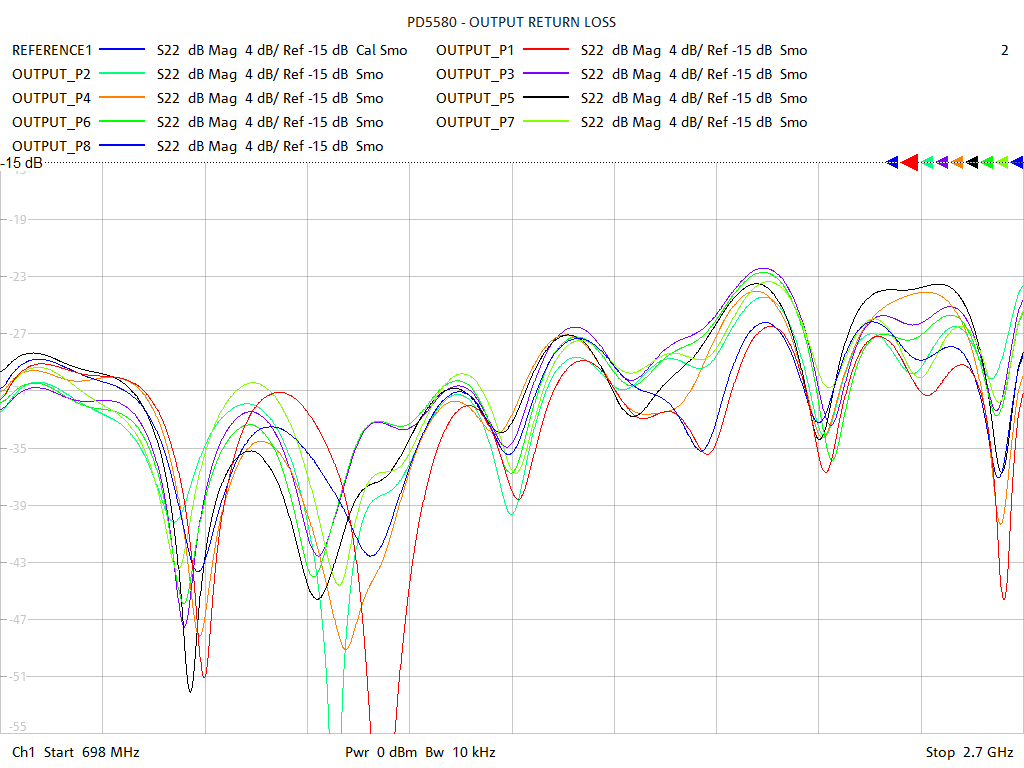The image size is (1024, 768).
Task: Click the 'Ch1' channel label
Action: click(23, 752)
